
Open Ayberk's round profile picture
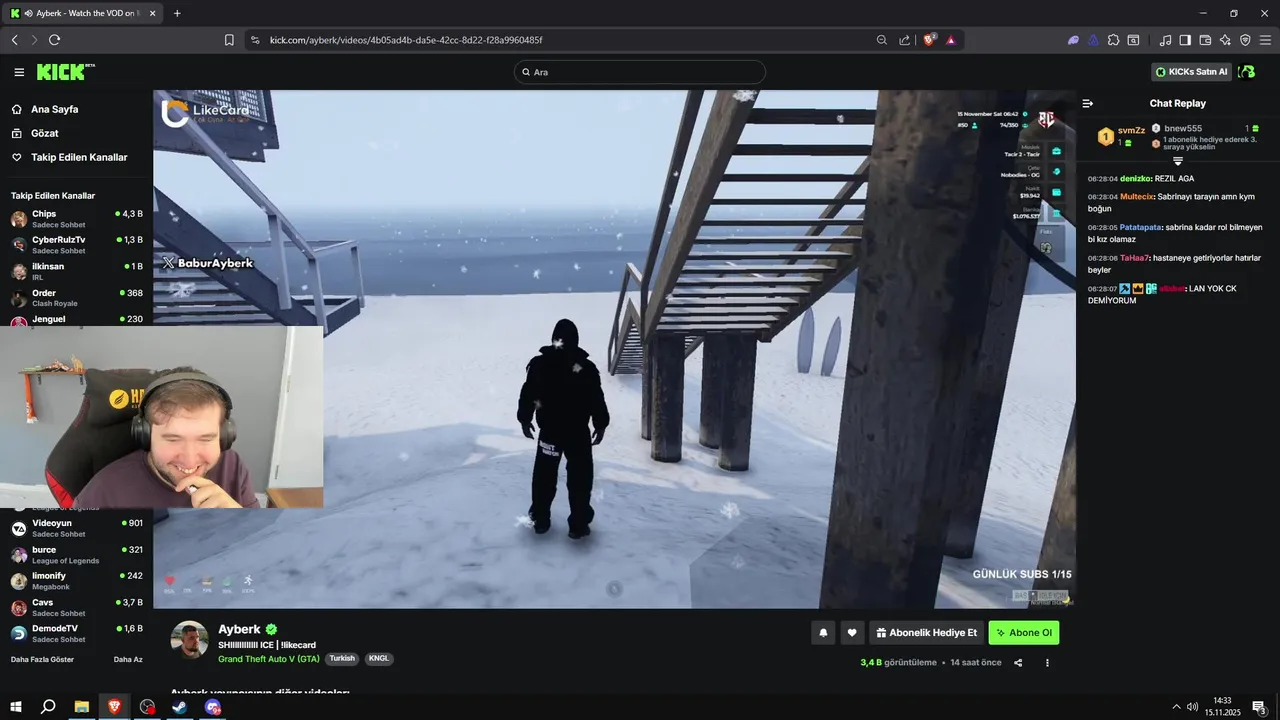[190, 640]
